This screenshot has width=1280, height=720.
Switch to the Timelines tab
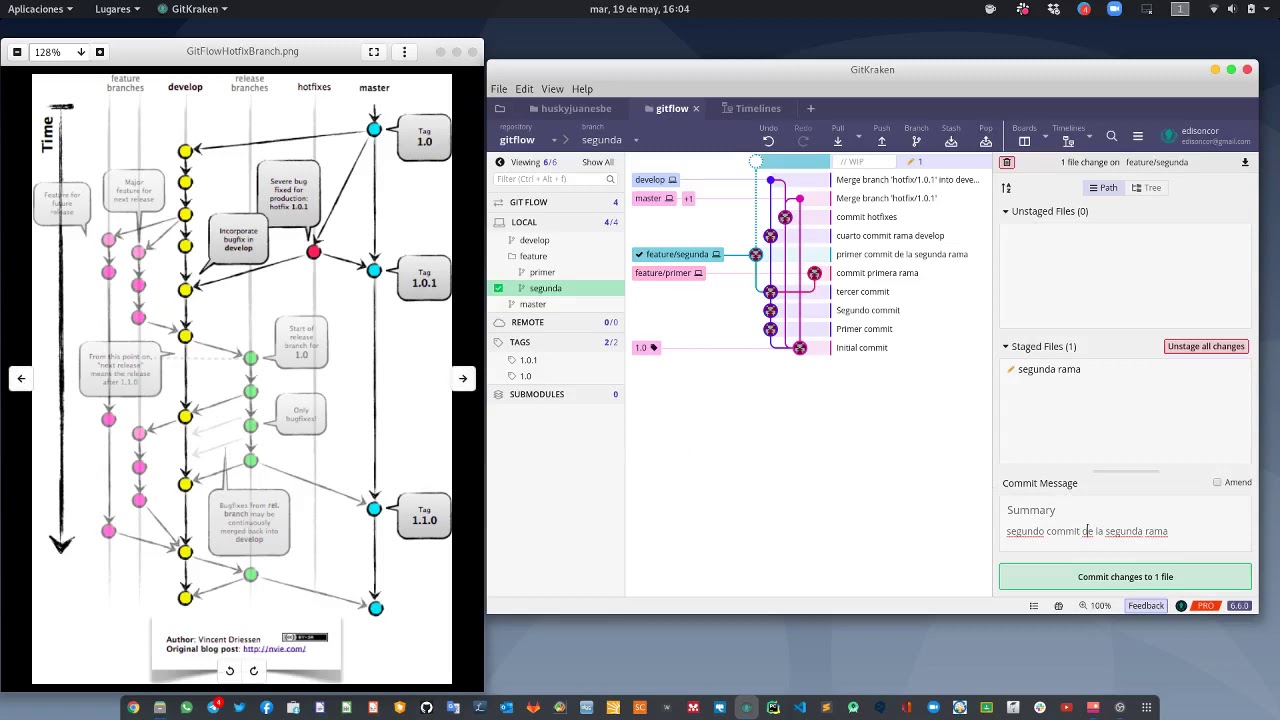pyautogui.click(x=751, y=108)
